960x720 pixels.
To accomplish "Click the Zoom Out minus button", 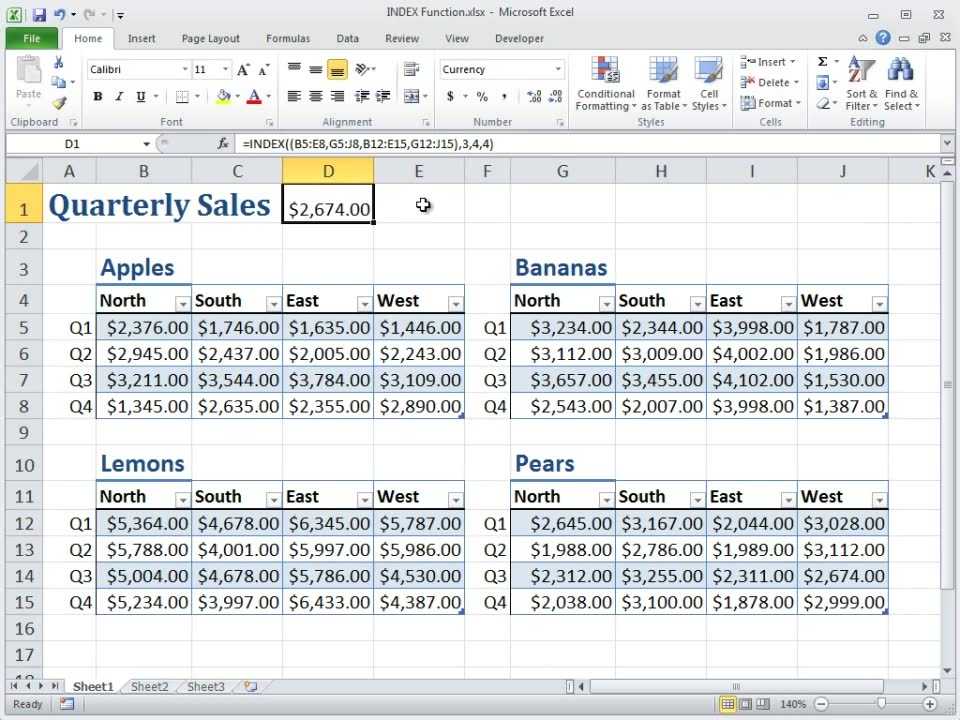I will point(822,704).
